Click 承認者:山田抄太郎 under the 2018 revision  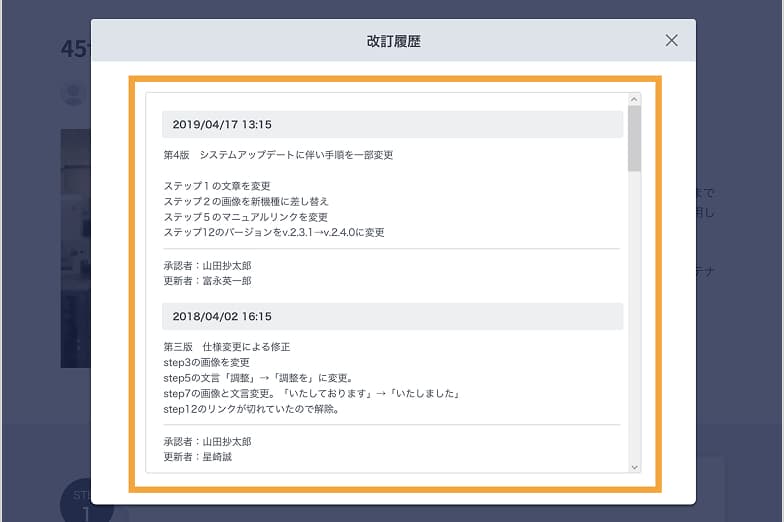pos(208,442)
